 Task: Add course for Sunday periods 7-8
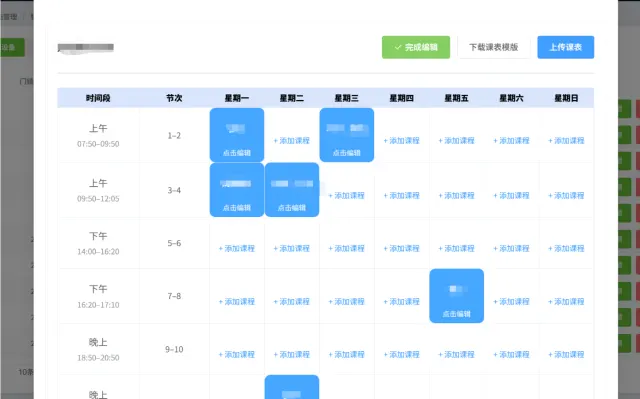[x=566, y=302]
